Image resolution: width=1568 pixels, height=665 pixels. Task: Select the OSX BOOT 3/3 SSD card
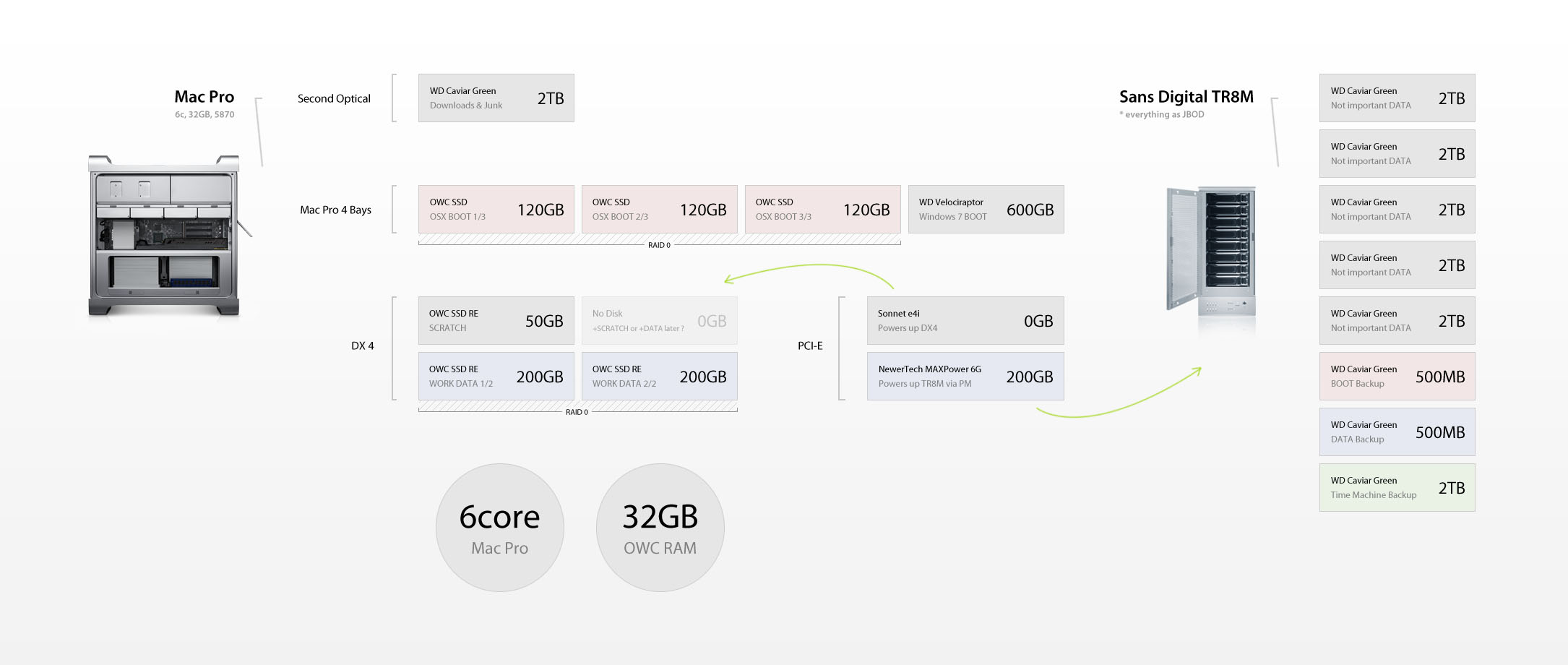[823, 210]
